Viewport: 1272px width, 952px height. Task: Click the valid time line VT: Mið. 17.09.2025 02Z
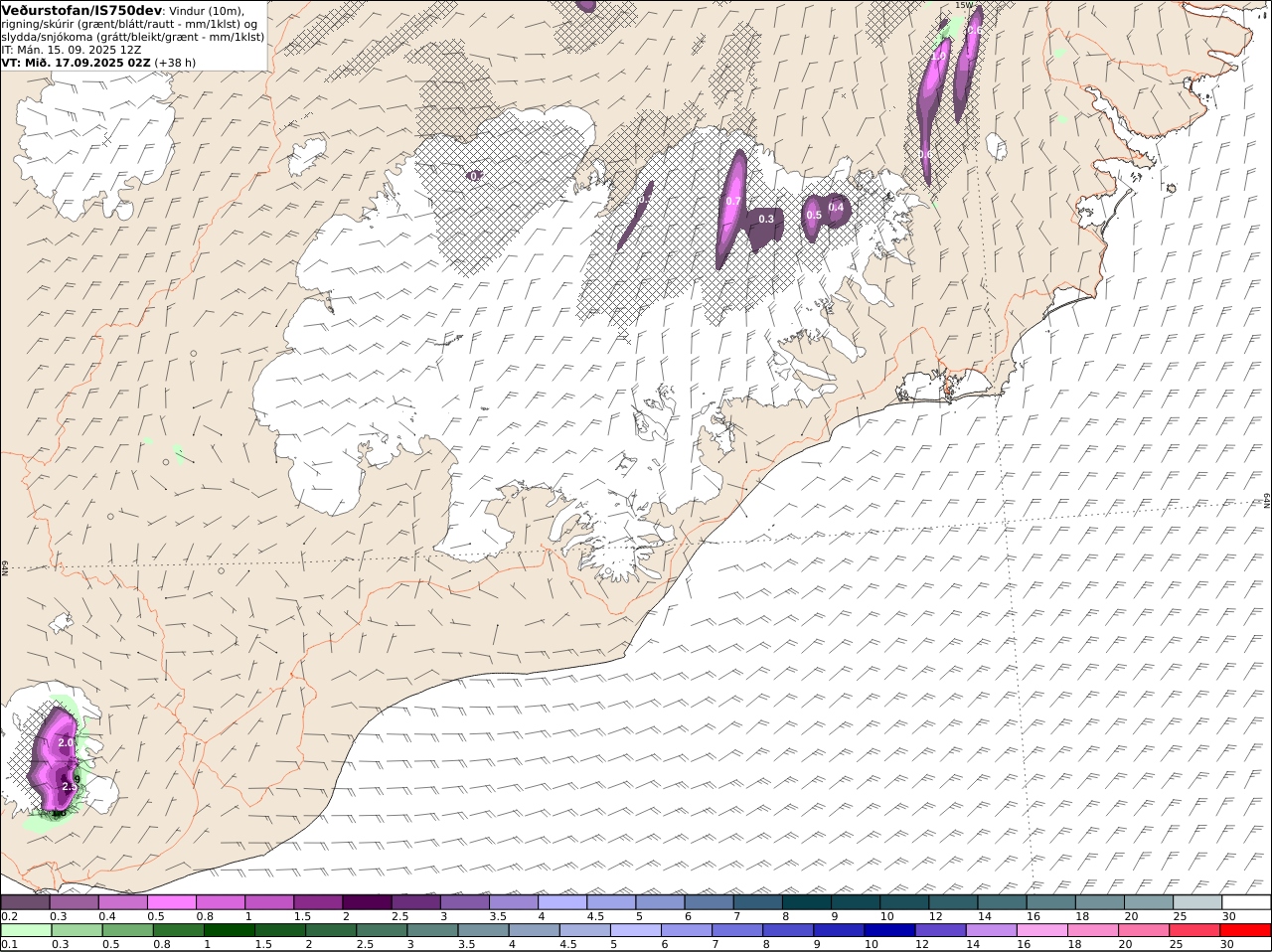tap(77, 63)
